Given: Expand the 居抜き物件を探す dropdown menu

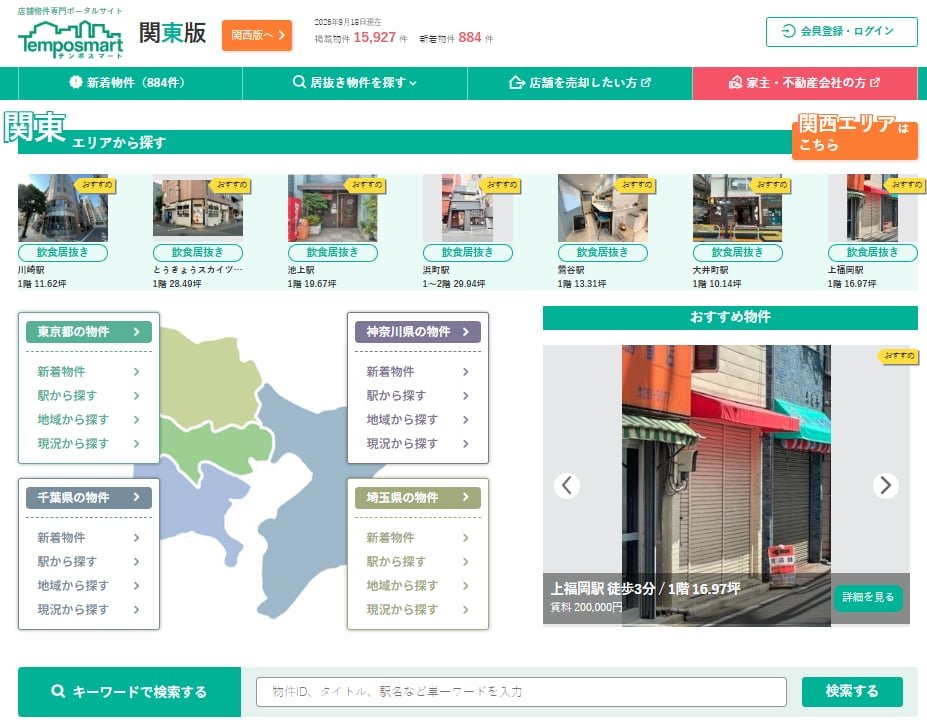Looking at the screenshot, I should [x=355, y=83].
